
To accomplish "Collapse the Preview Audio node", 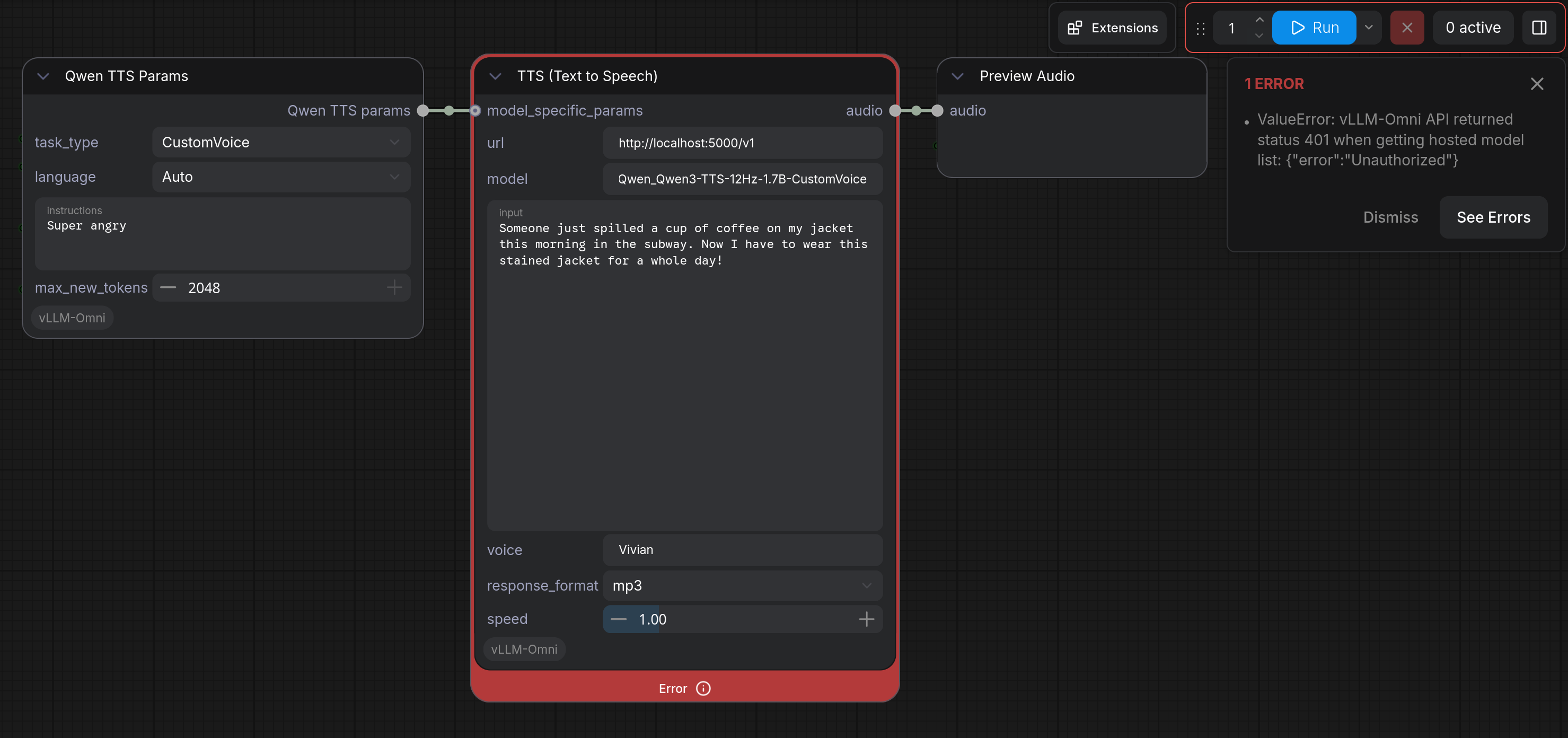I will point(957,76).
